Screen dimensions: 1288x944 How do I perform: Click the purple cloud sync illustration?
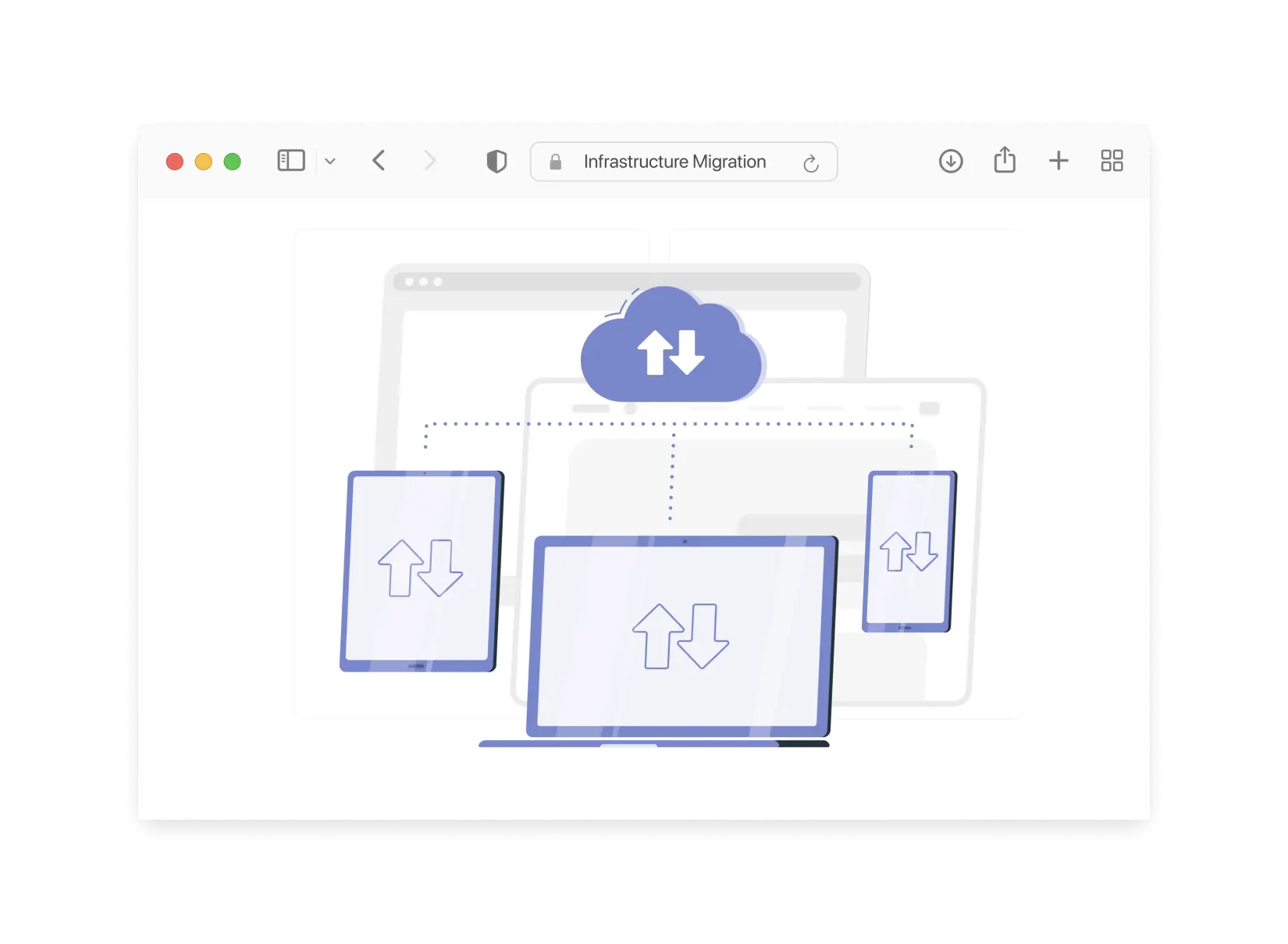671,347
